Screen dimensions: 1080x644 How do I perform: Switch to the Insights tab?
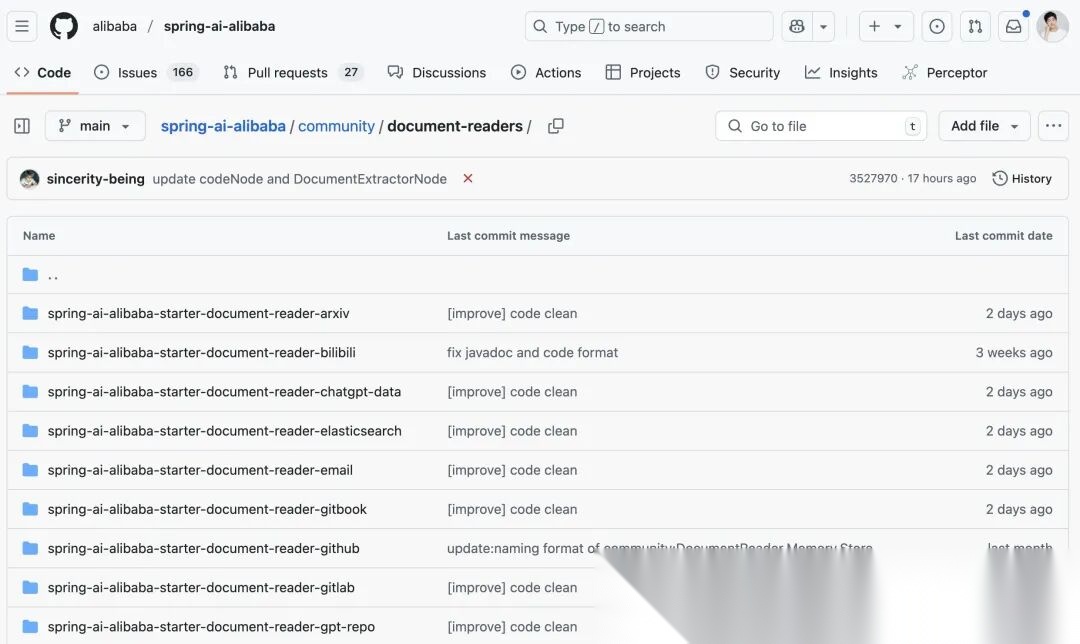(841, 72)
